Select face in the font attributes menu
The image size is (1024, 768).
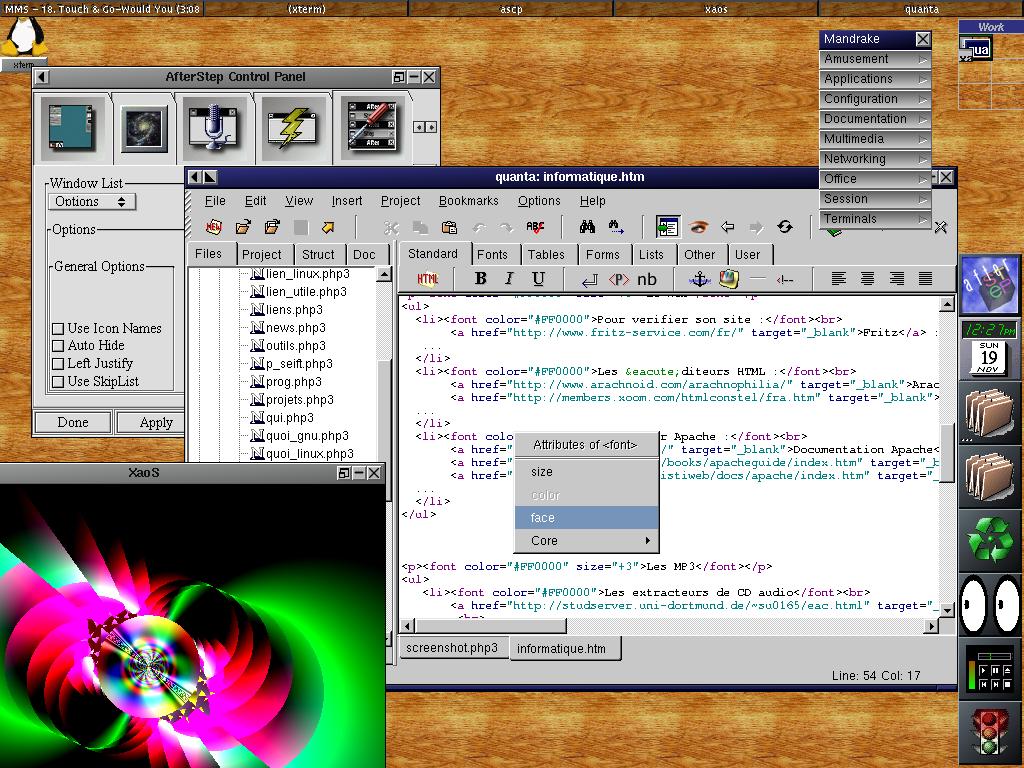click(585, 518)
